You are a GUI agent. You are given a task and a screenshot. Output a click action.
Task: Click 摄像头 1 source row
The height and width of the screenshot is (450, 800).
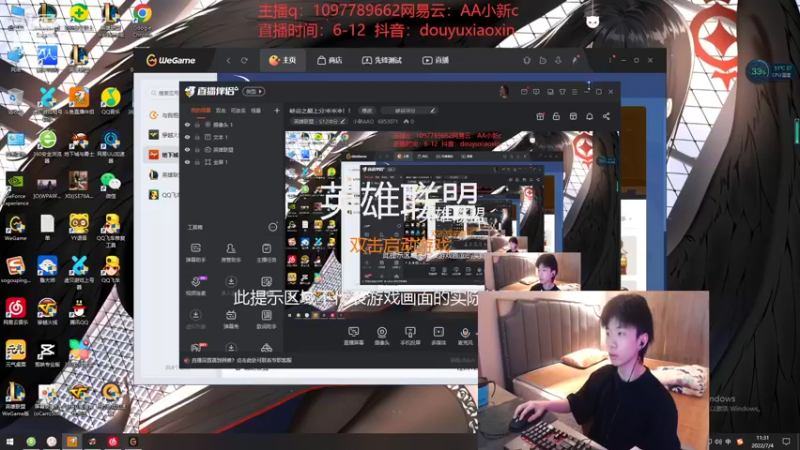pos(232,124)
